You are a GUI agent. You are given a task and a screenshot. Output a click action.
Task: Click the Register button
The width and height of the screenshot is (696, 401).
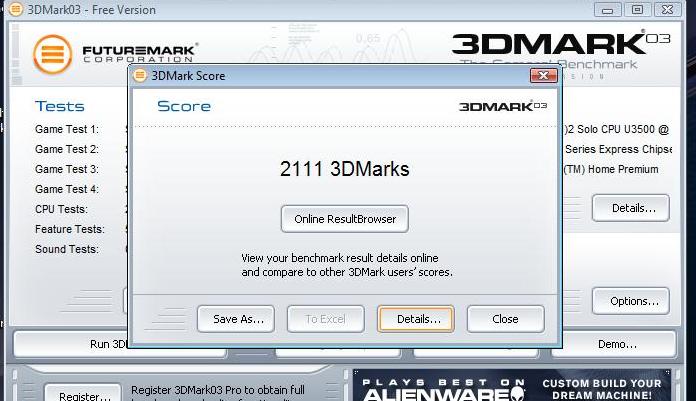pos(83,393)
